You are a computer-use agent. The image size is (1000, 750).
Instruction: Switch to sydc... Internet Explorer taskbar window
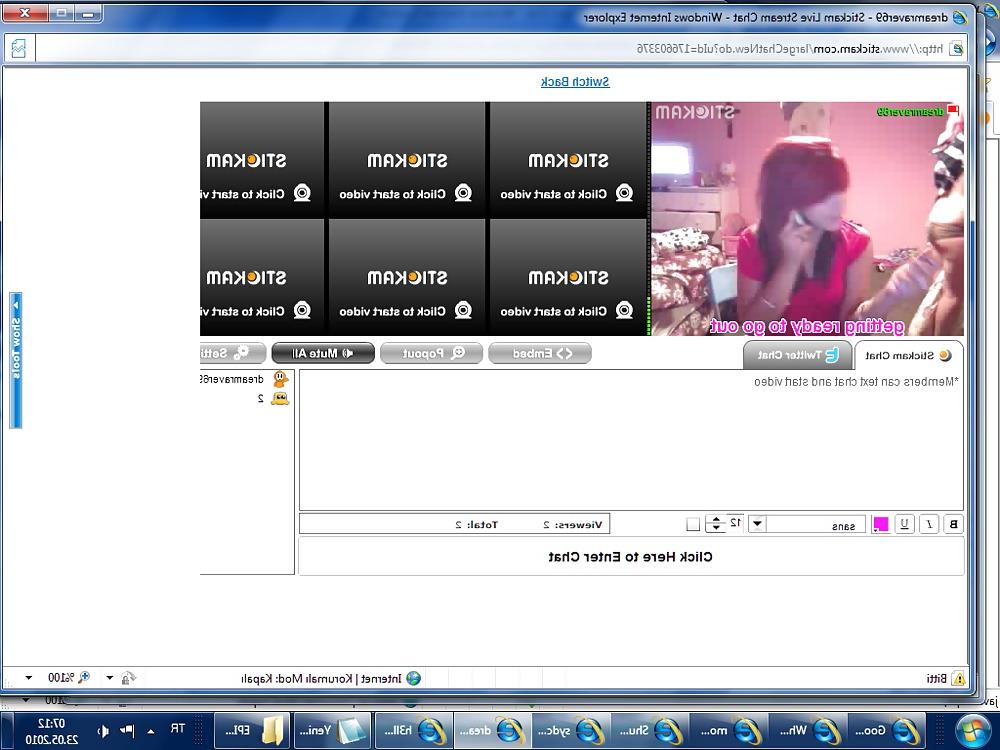point(570,731)
